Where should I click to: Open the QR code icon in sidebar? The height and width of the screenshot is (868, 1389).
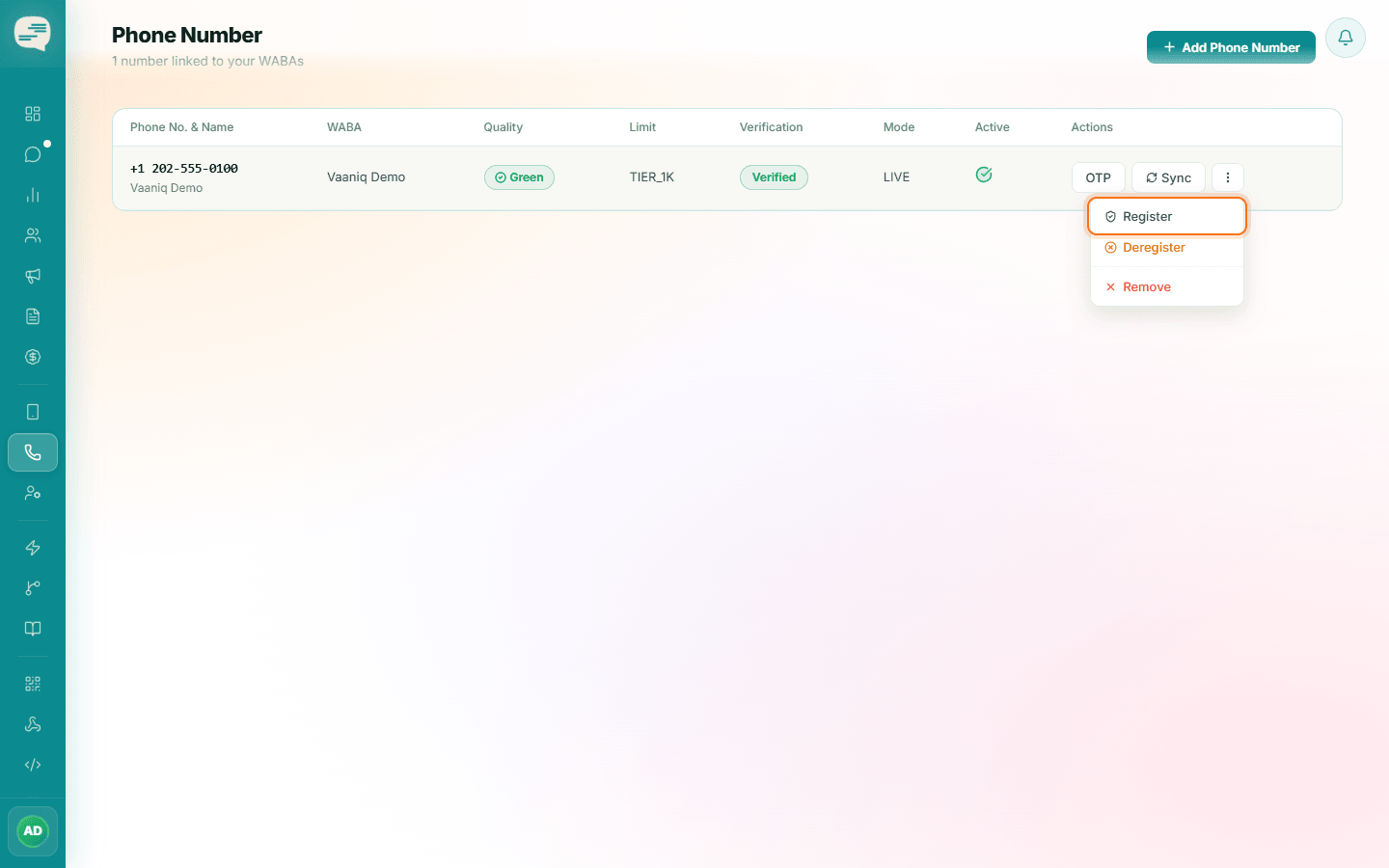(x=33, y=684)
